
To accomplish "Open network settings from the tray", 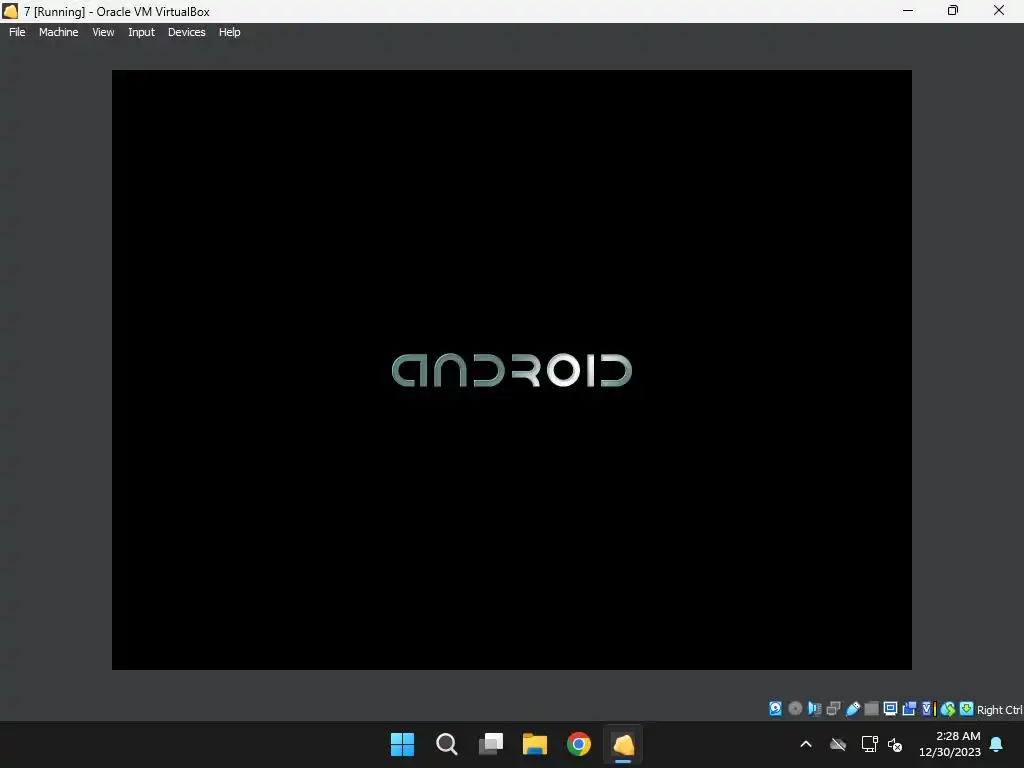I will [x=869, y=744].
